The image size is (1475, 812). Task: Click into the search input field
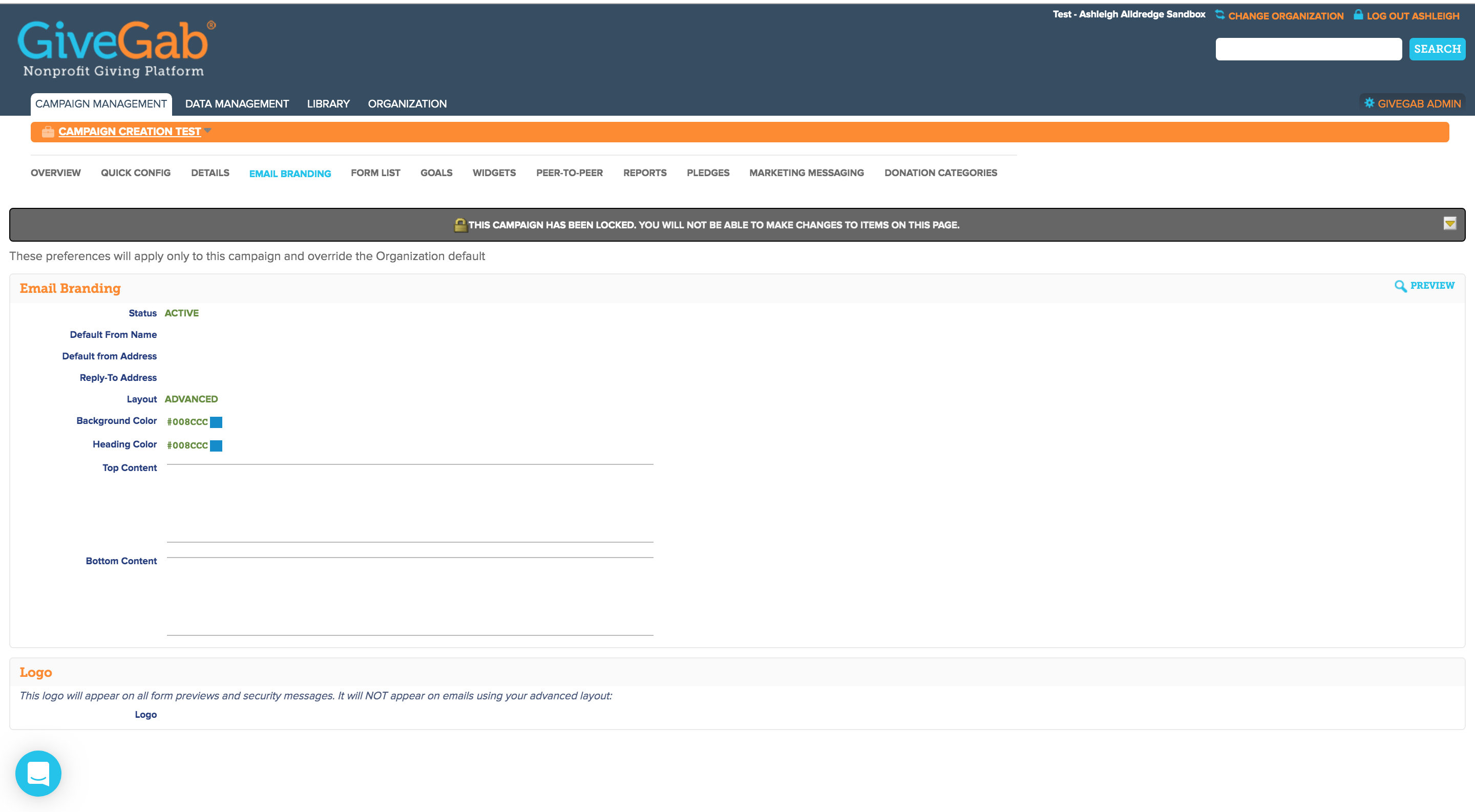click(1309, 49)
